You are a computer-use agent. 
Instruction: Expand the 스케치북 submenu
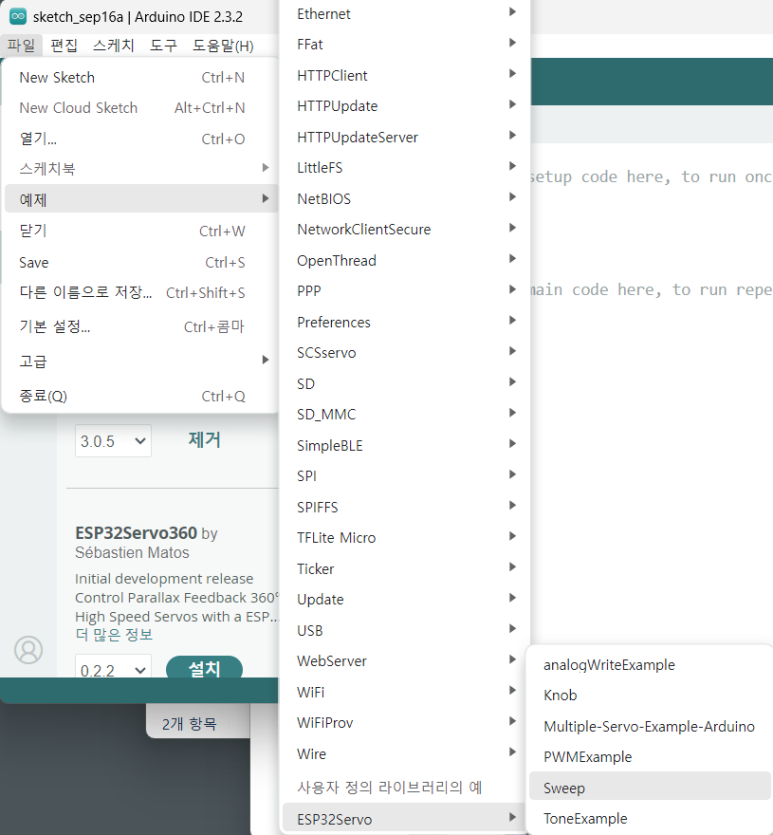pyautogui.click(x=141, y=169)
